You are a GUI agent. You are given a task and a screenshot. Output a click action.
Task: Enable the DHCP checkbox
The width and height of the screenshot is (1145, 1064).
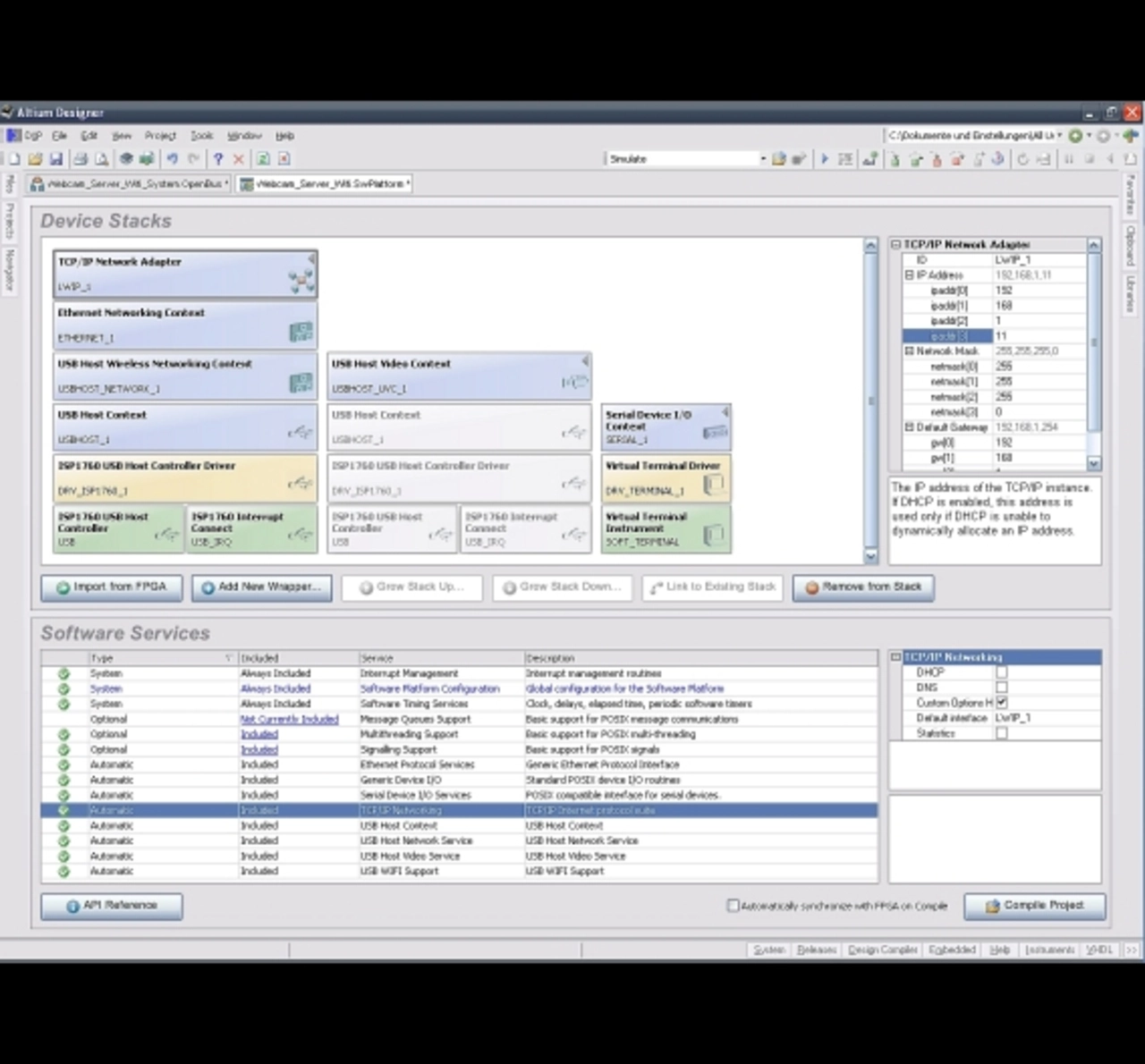pyautogui.click(x=1001, y=672)
